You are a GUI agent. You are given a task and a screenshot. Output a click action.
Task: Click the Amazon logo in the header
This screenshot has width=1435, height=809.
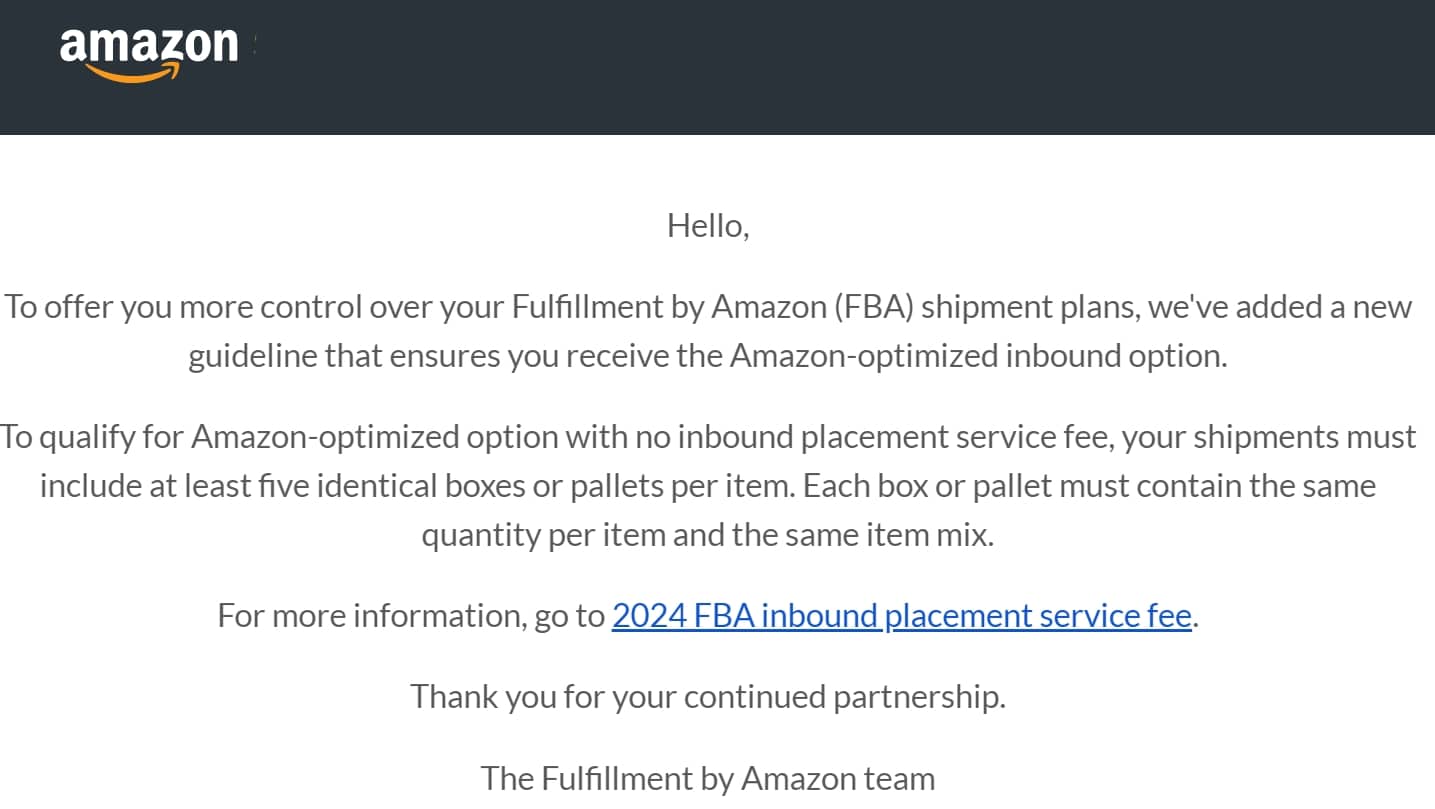[149, 54]
